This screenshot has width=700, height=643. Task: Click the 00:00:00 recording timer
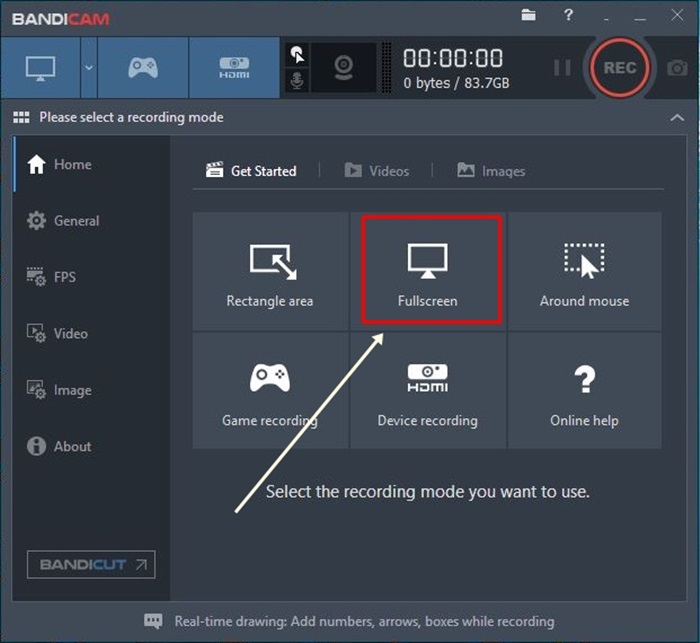pyautogui.click(x=453, y=58)
